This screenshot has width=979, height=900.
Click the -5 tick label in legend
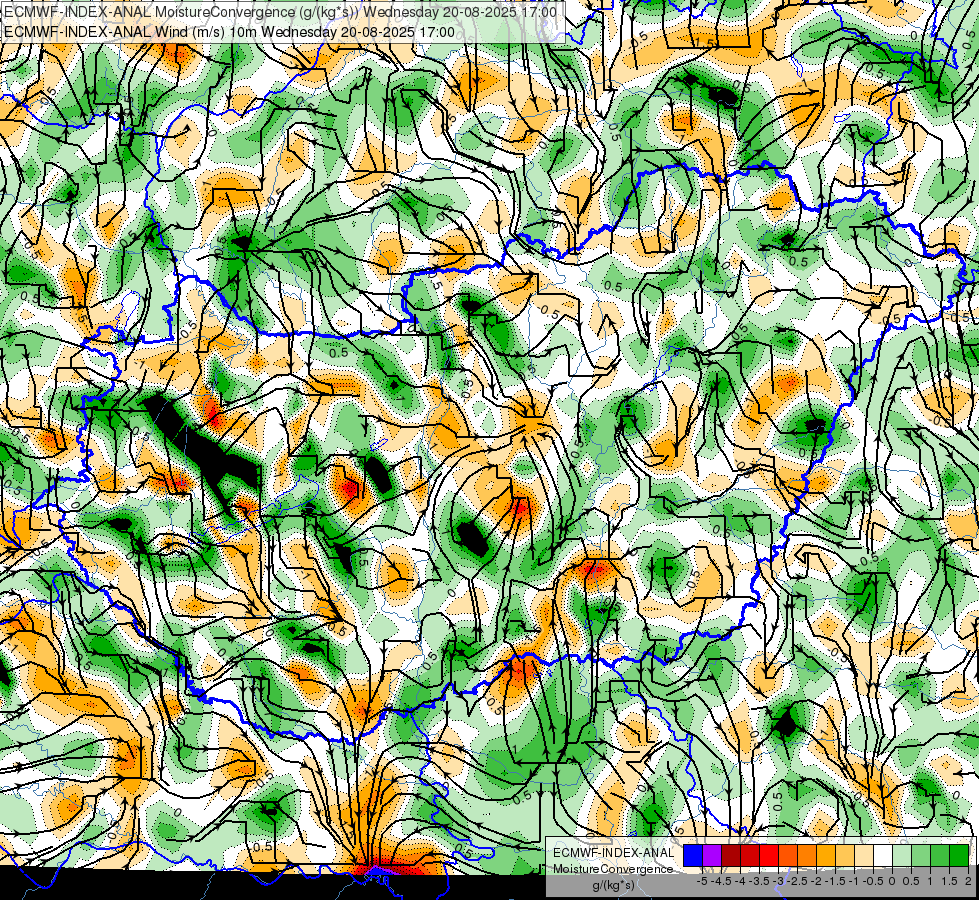coord(702,881)
